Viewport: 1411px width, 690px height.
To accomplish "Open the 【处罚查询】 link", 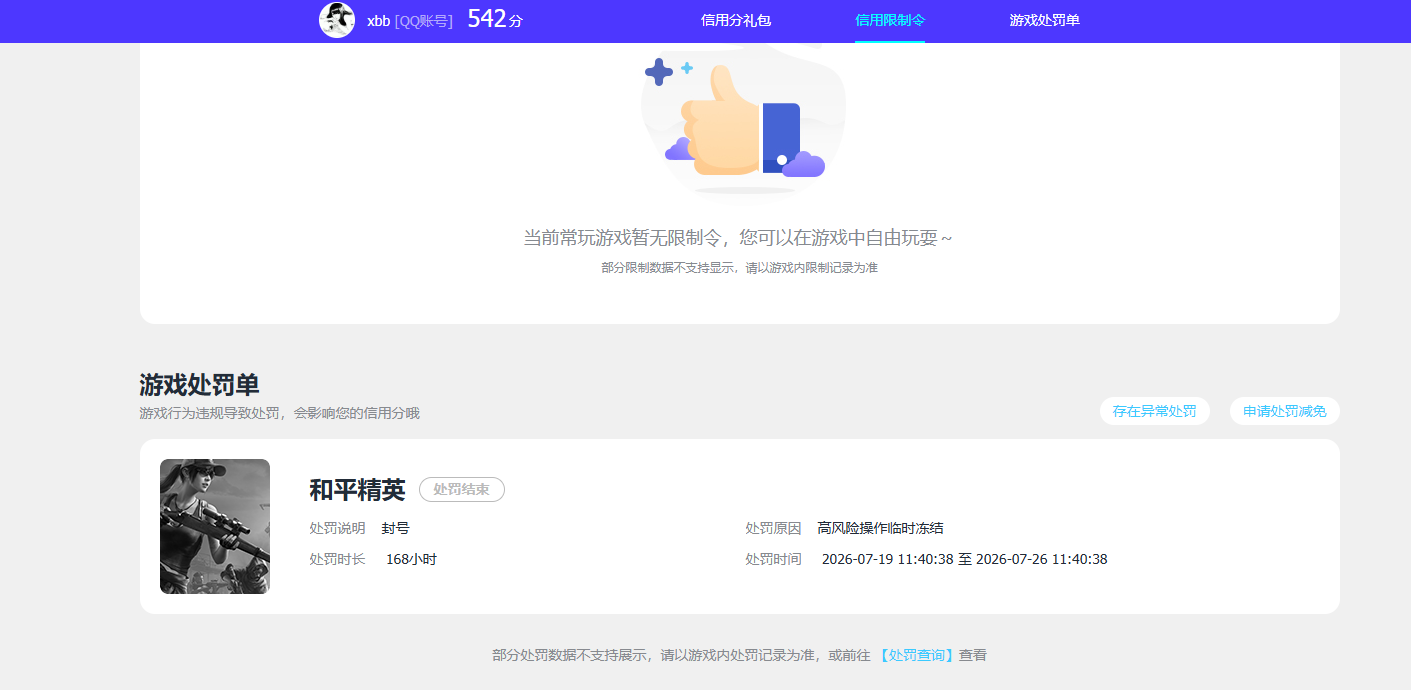I will (x=917, y=655).
